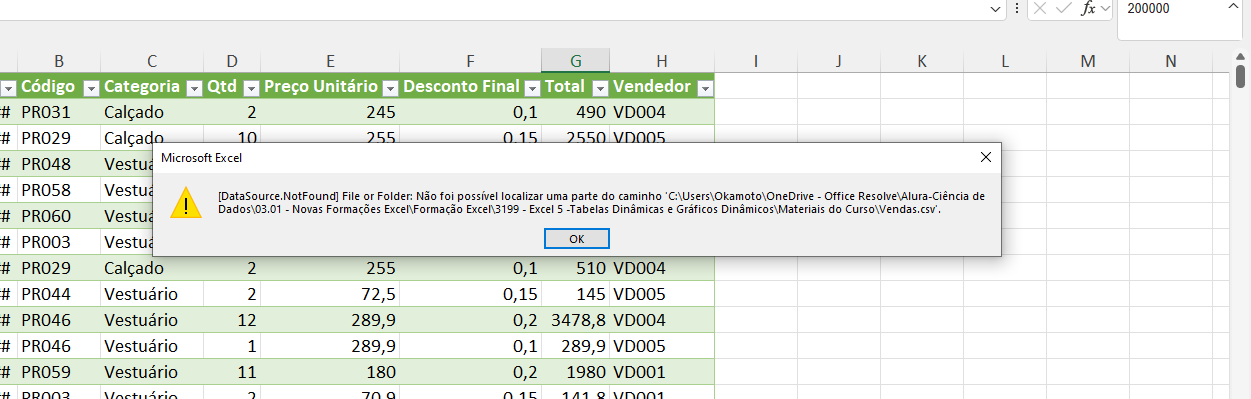This screenshot has height=399, width=1251.
Task: Click the quantity cell 11
Action: tap(232, 373)
